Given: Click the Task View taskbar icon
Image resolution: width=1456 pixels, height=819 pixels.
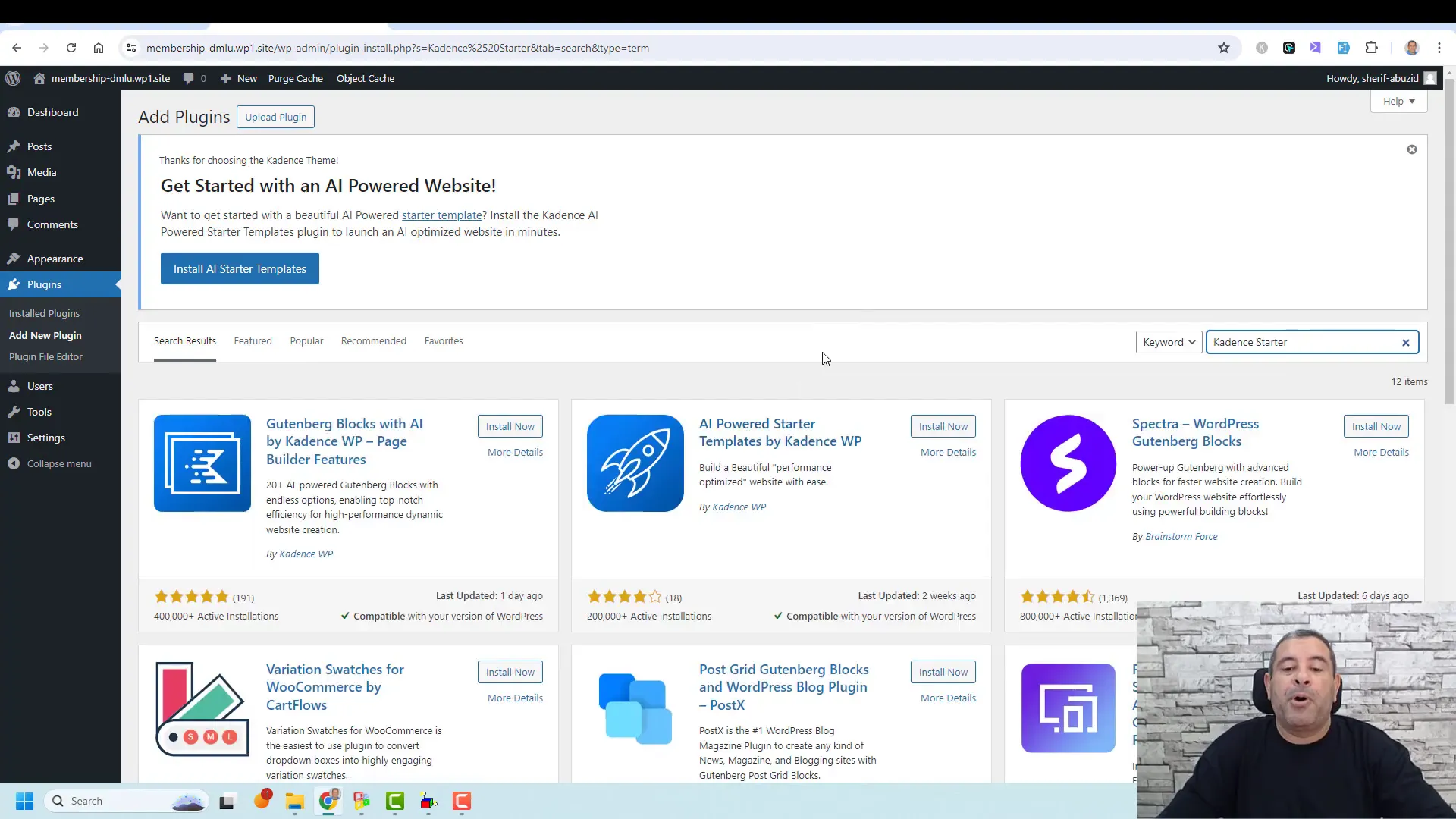Looking at the screenshot, I should (x=227, y=802).
